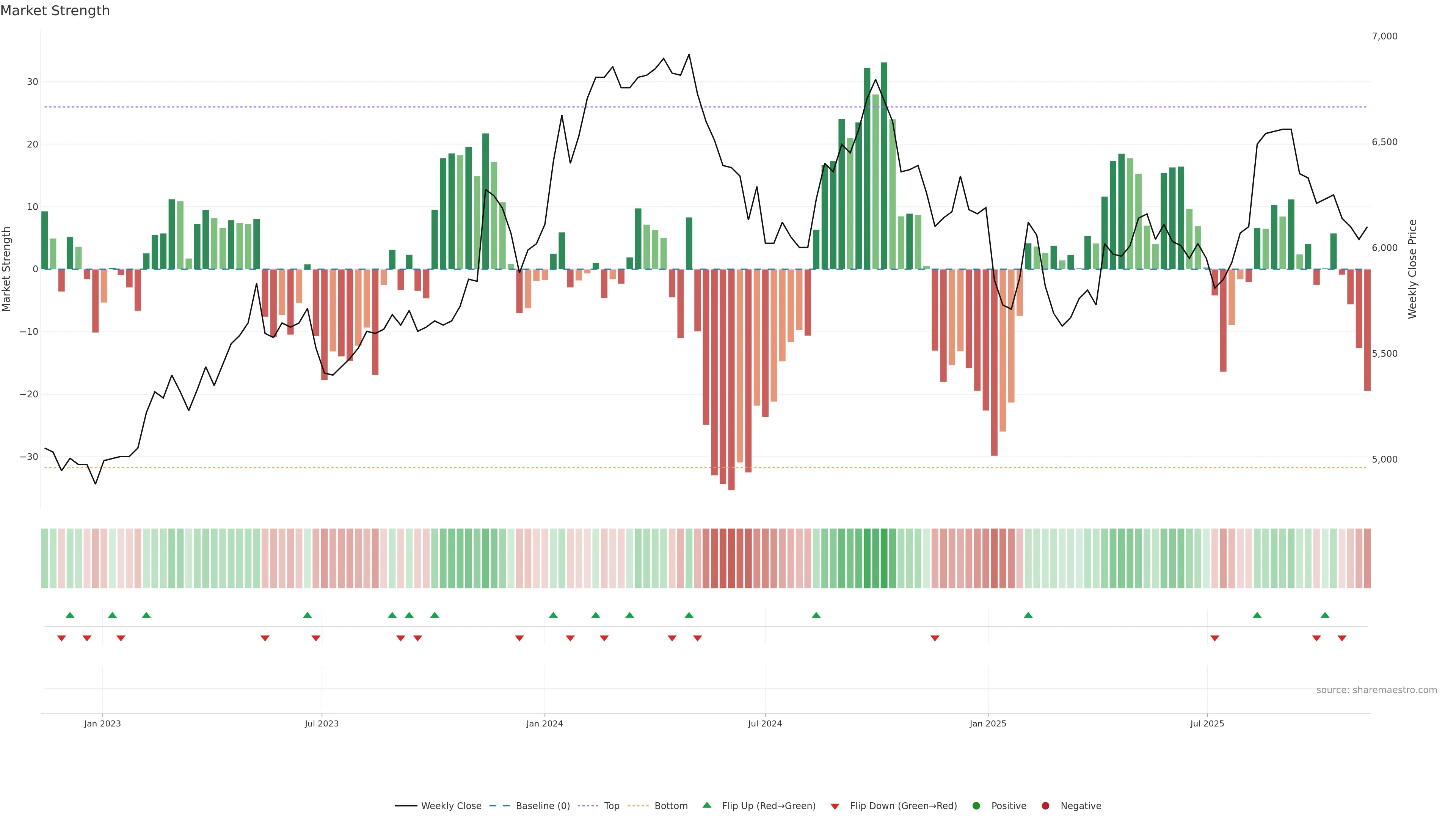
Task: Click the Market Strength chart title
Action: 55,11
